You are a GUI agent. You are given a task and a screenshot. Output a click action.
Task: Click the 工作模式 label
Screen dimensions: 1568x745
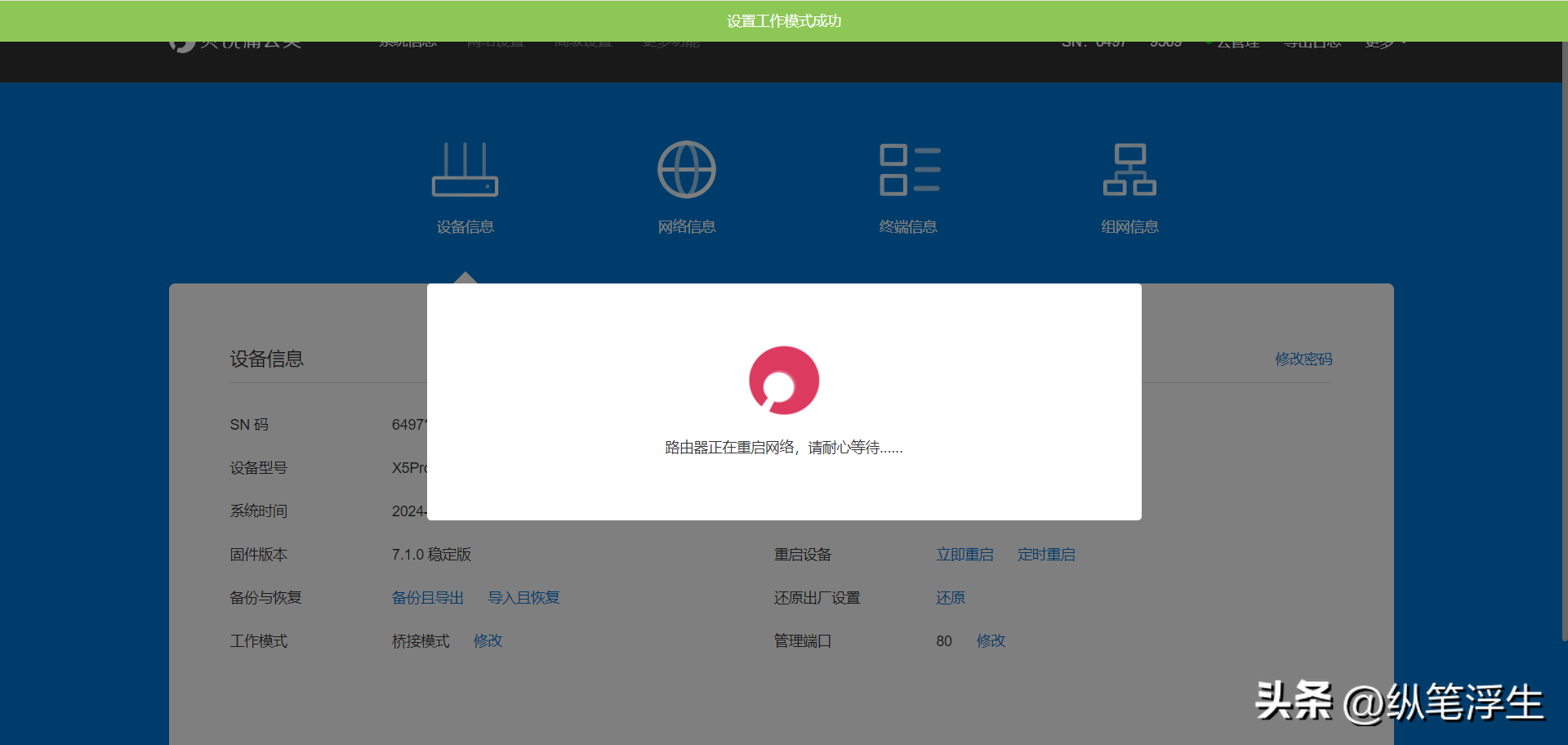[x=258, y=641]
